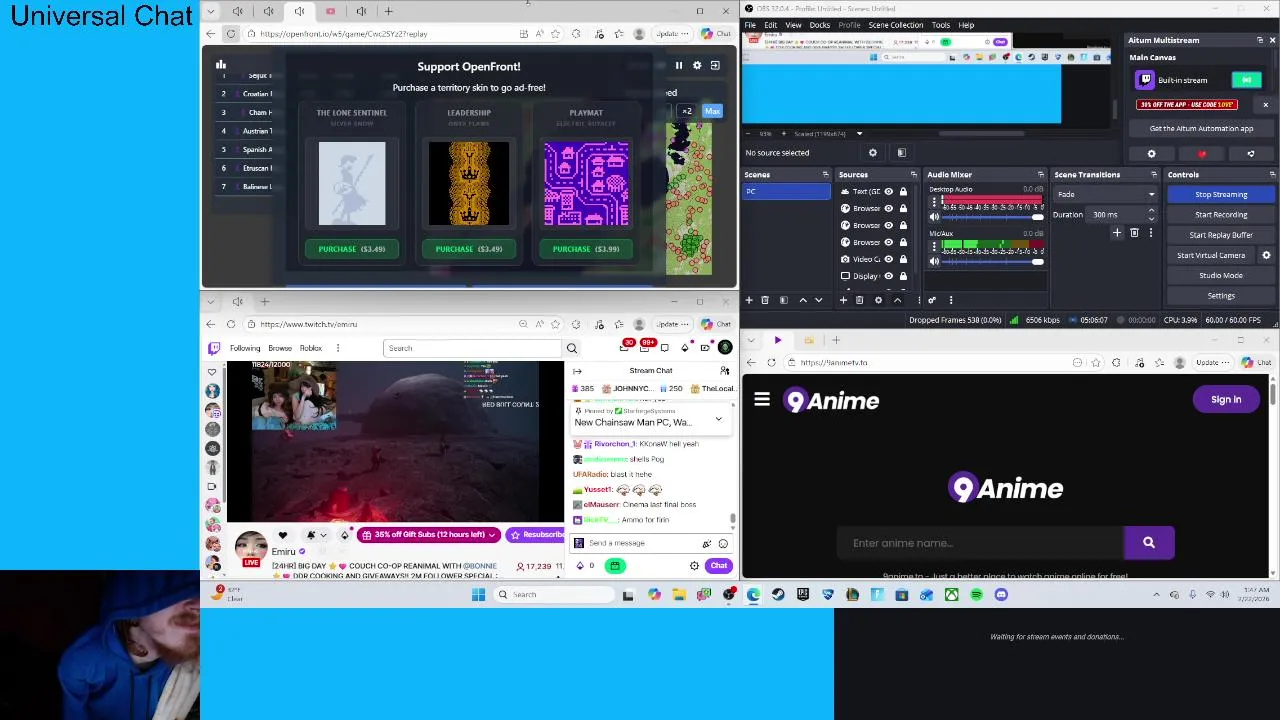
Task: Open scene transitions kebab menu
Action: click(x=1150, y=233)
